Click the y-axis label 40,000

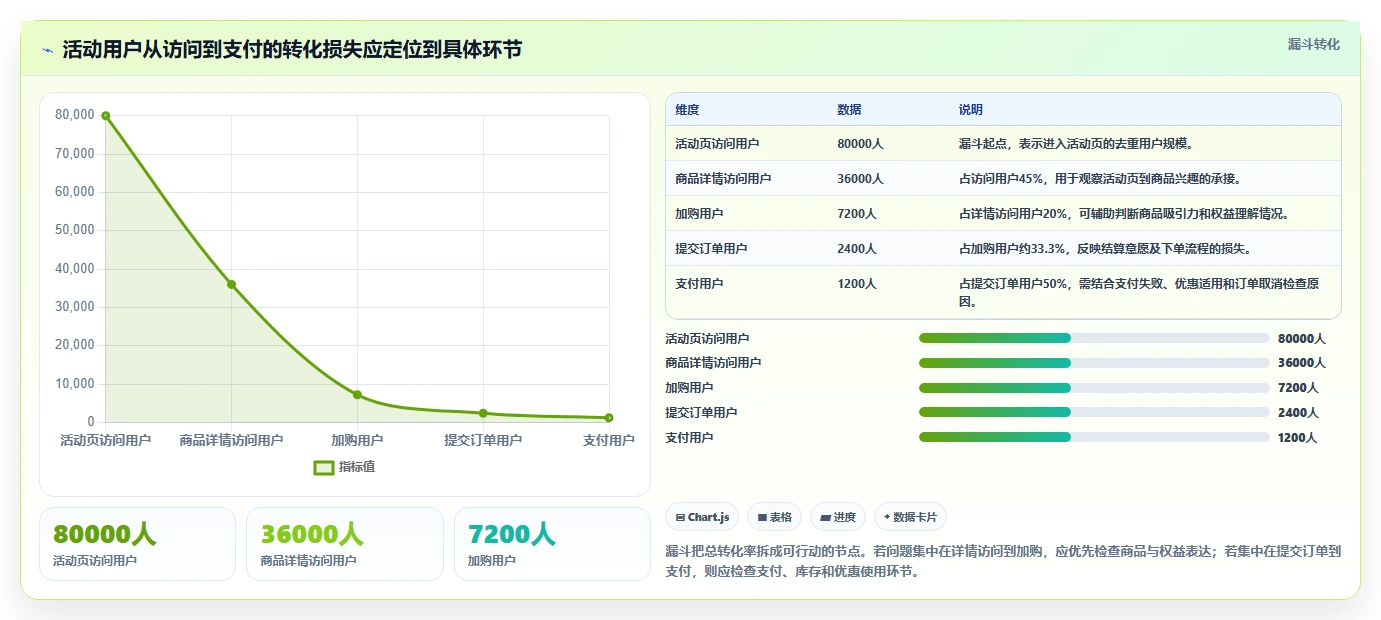pyautogui.click(x=74, y=269)
